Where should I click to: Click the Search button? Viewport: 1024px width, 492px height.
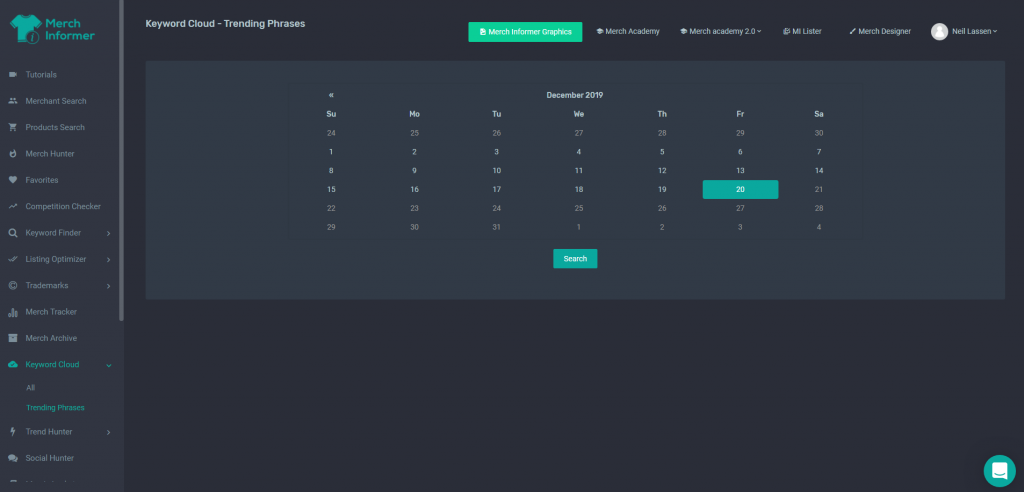click(575, 259)
